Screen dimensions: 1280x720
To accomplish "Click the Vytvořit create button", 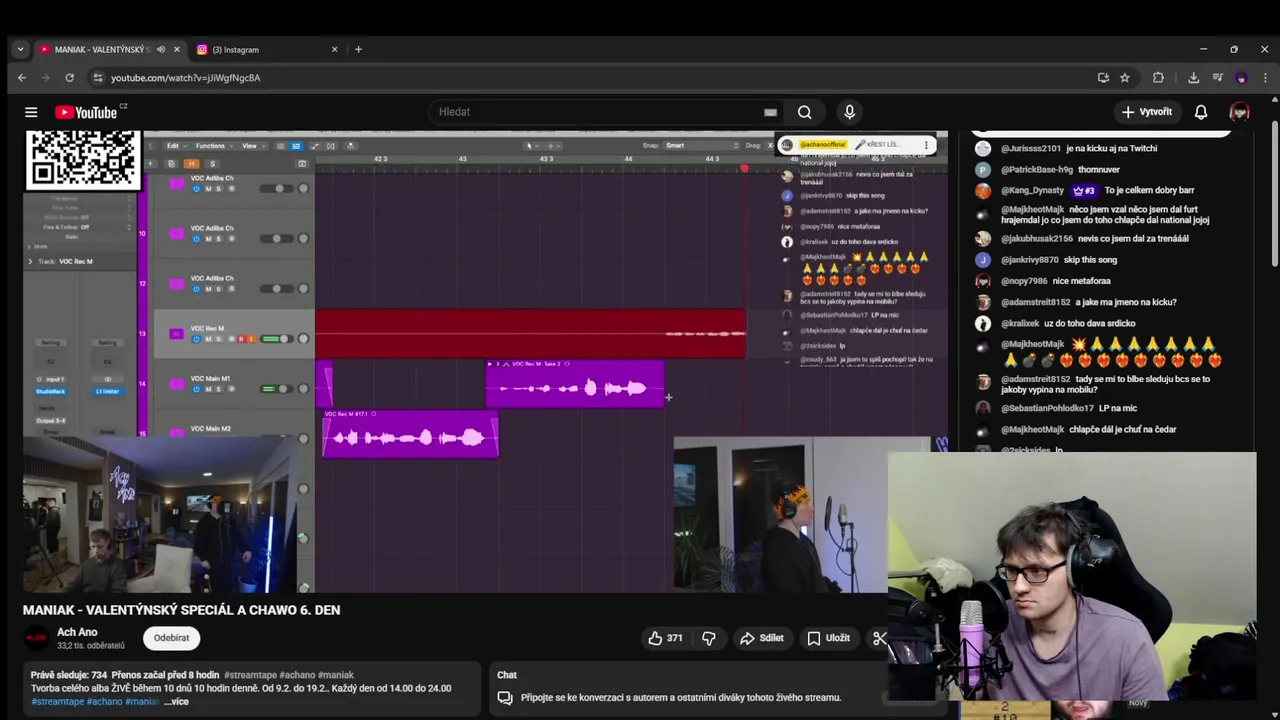I will coord(1146,112).
